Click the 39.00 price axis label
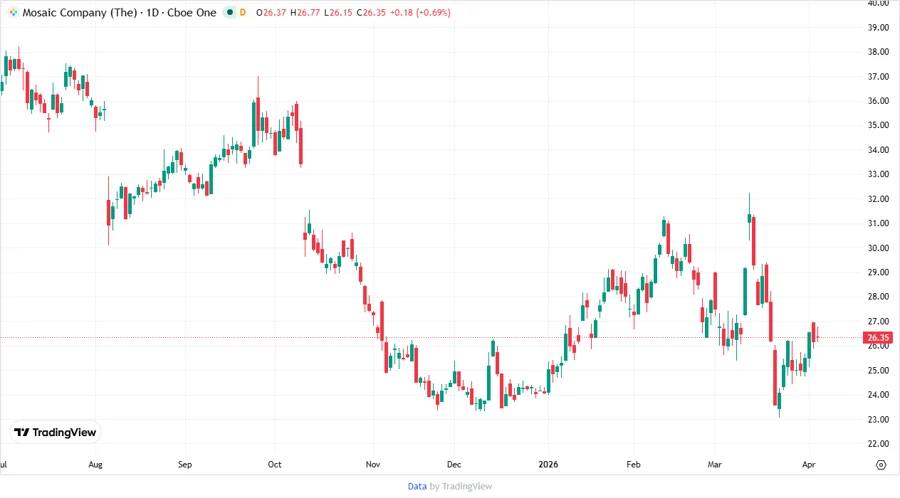The width and height of the screenshot is (900, 498). [878, 27]
